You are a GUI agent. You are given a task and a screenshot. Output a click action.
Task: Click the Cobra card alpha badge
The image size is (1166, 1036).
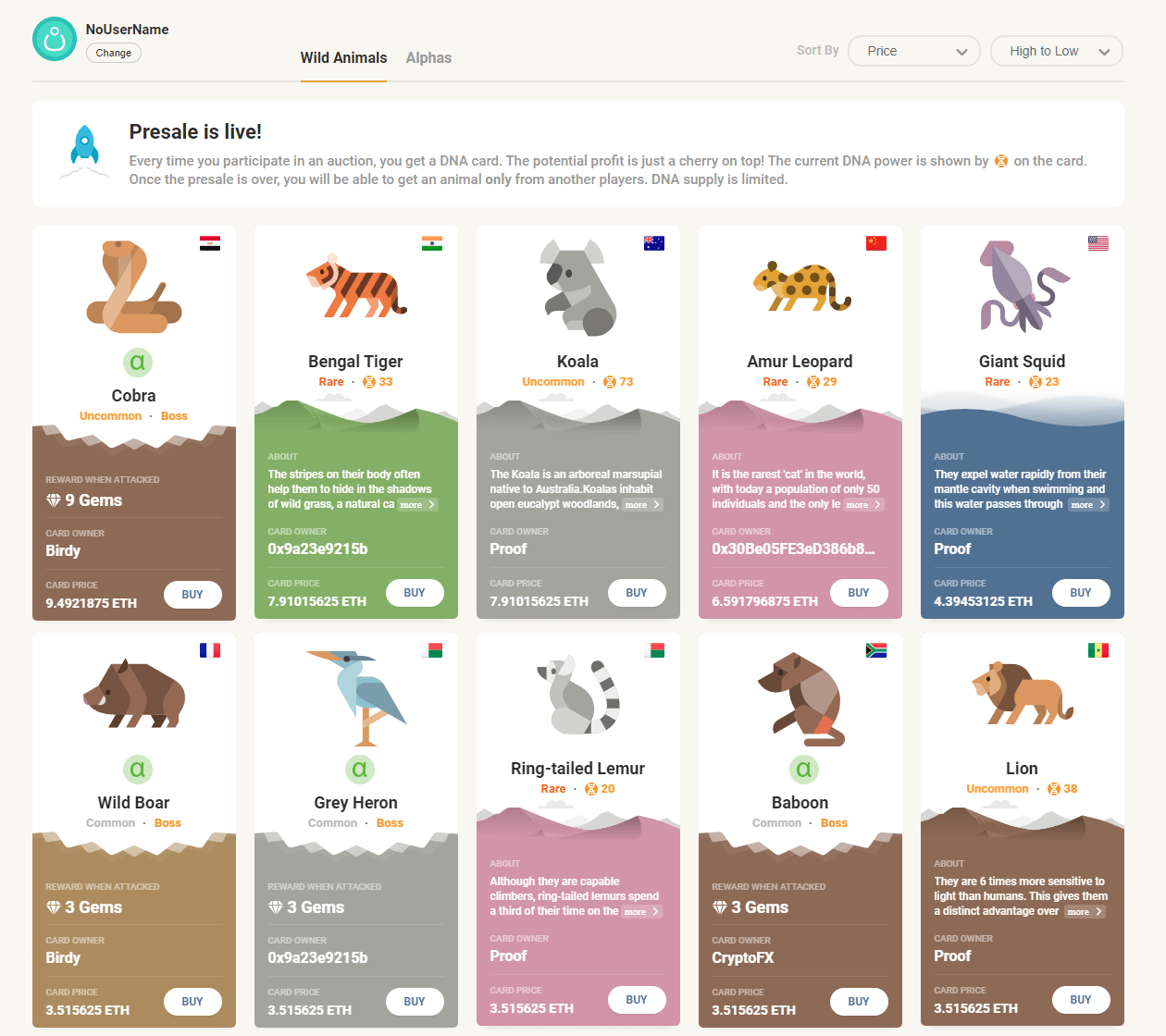(137, 362)
